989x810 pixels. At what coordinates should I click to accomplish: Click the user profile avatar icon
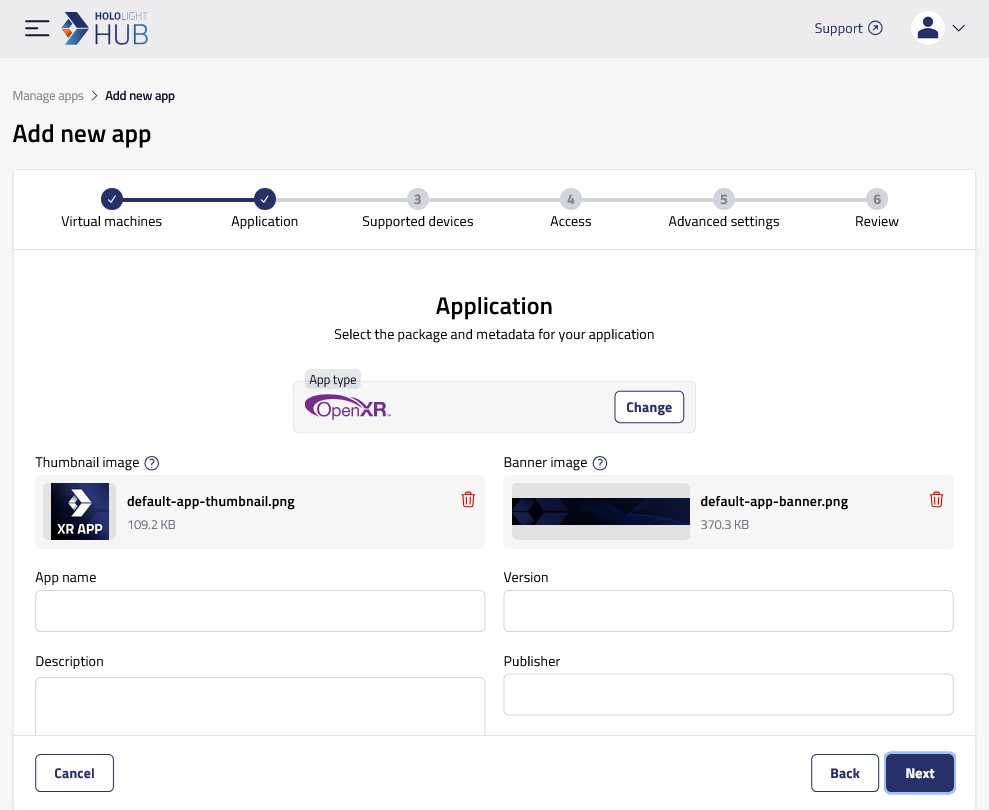pos(927,28)
